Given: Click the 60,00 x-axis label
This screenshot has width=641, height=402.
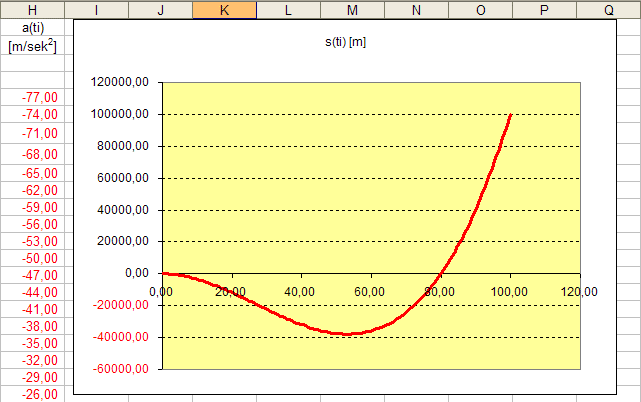Looking at the screenshot, I should [x=371, y=291].
